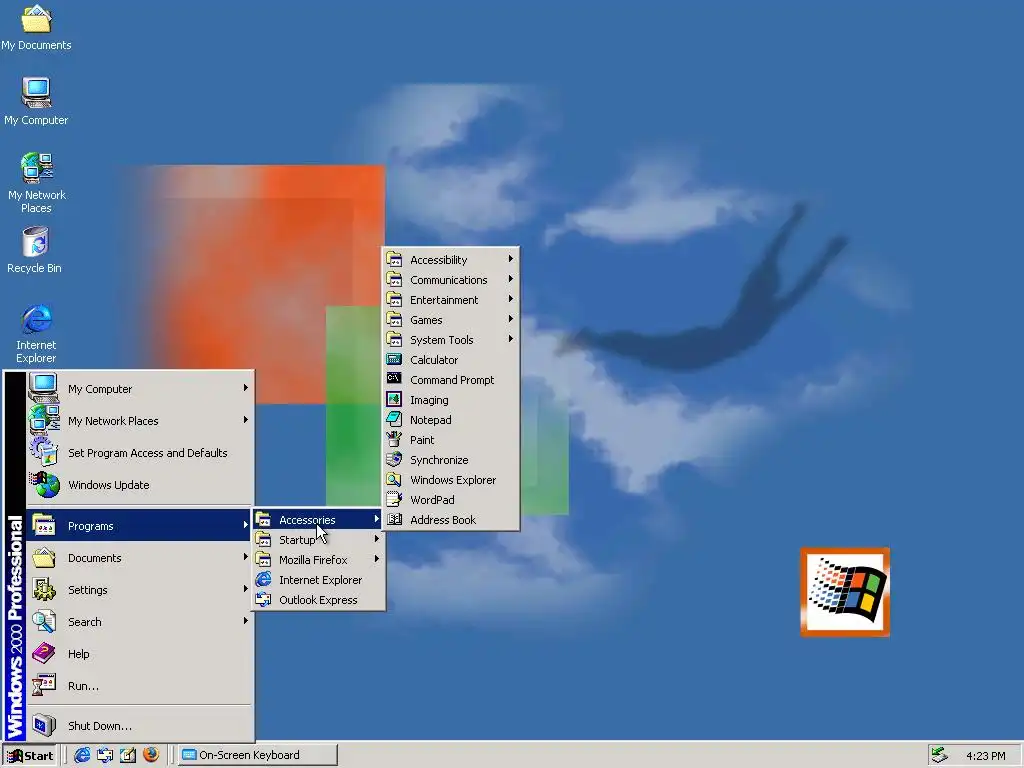Expand the Settings submenu arrow

246,589
